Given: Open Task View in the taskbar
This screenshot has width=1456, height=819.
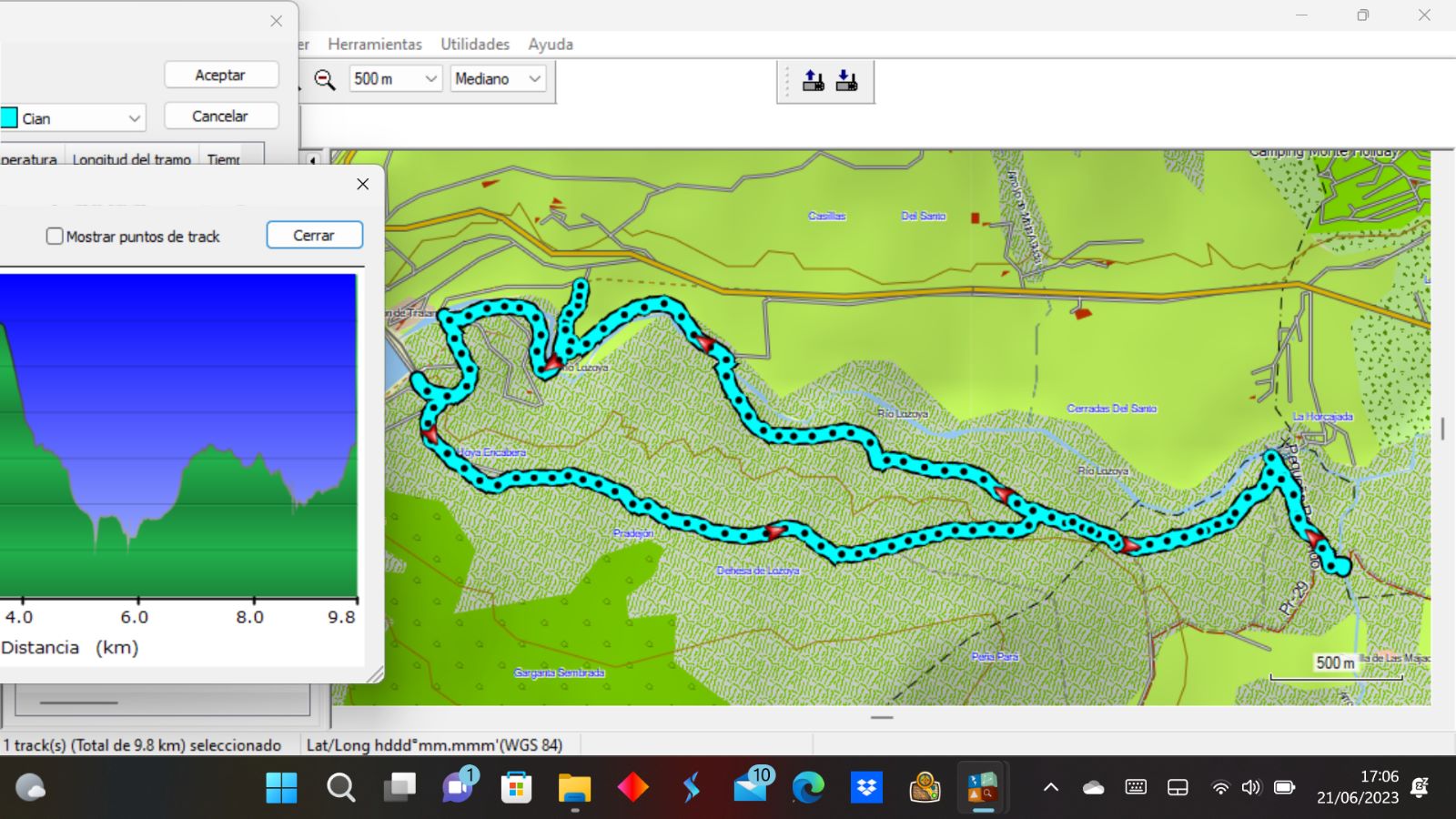Looking at the screenshot, I should tap(399, 787).
